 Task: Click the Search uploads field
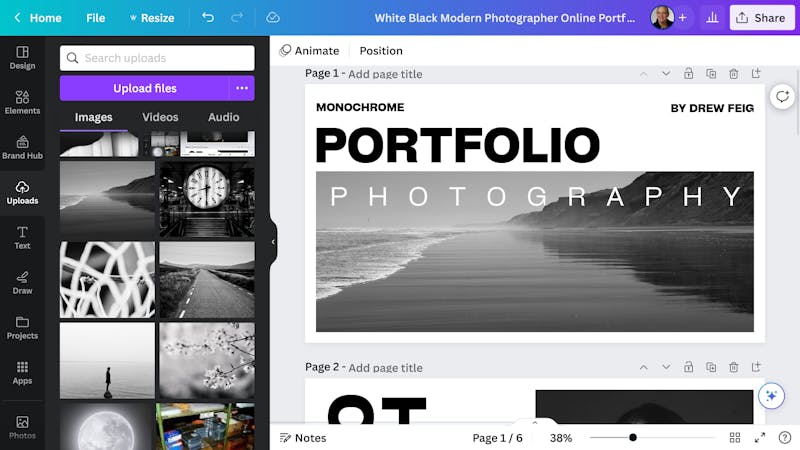coord(157,58)
